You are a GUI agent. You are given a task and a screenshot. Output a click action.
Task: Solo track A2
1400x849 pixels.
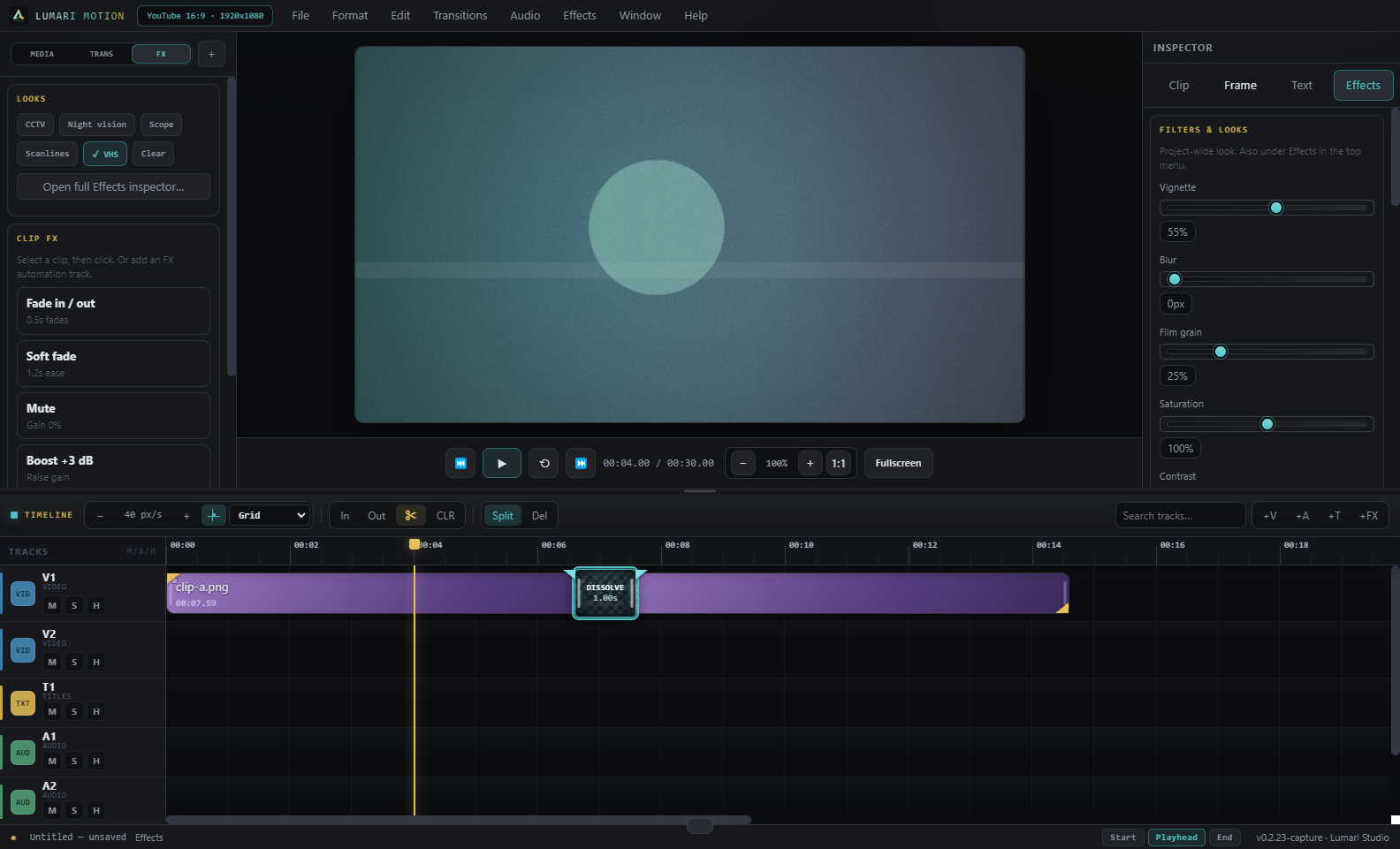pyautogui.click(x=74, y=810)
